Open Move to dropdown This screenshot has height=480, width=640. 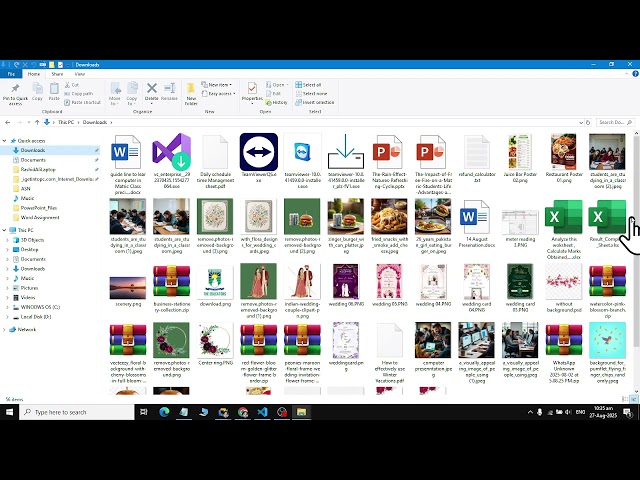(115, 94)
